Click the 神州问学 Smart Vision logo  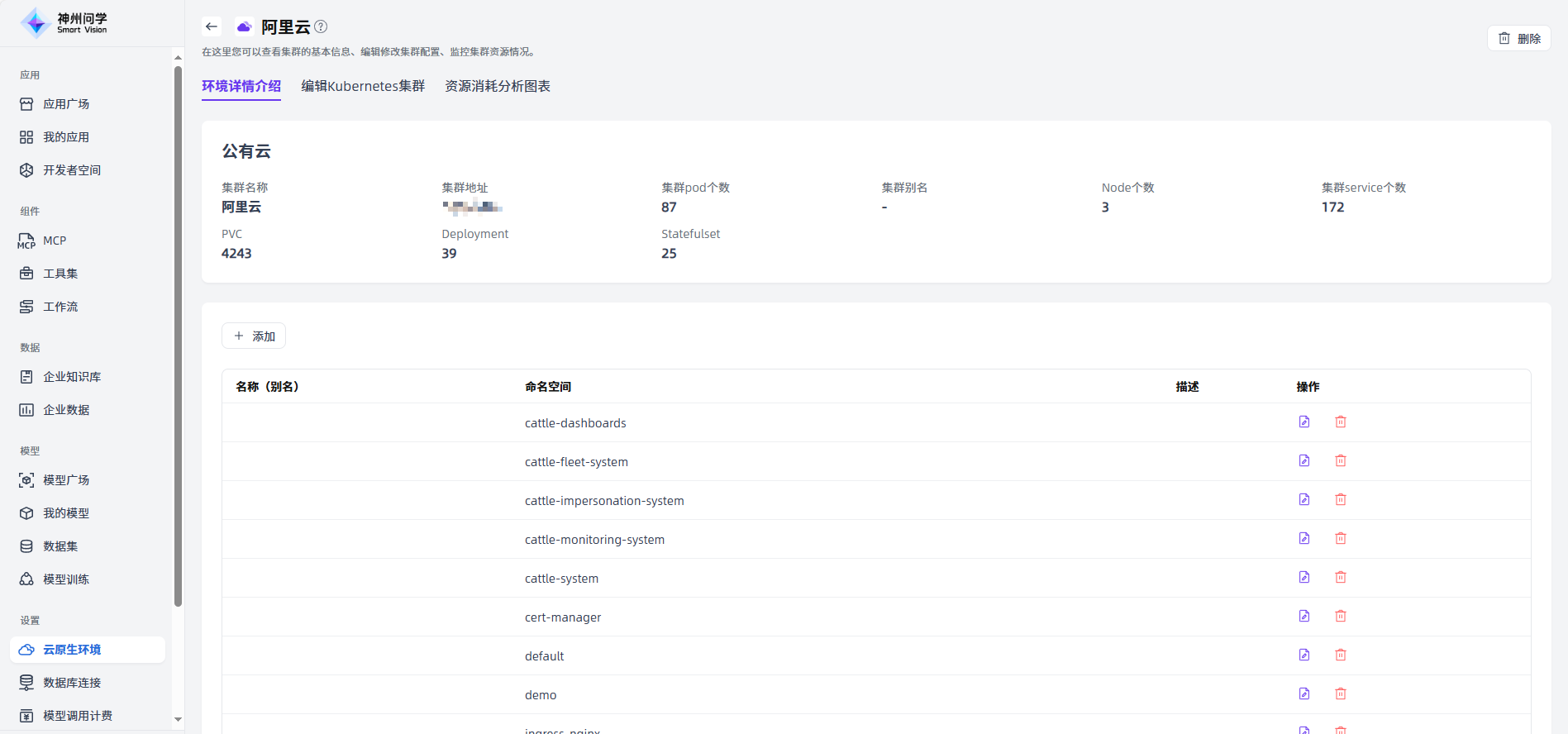(64, 23)
